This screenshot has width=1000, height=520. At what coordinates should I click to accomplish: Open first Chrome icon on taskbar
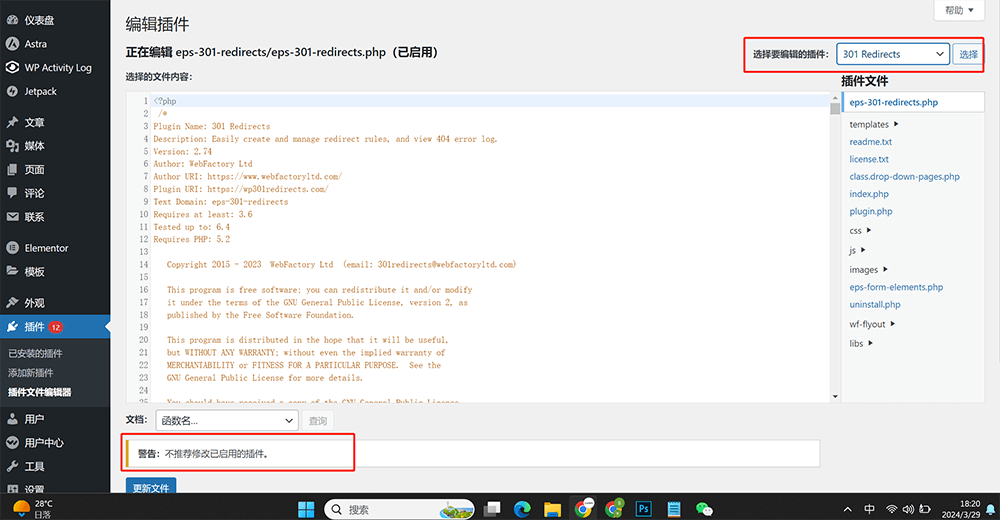click(584, 509)
